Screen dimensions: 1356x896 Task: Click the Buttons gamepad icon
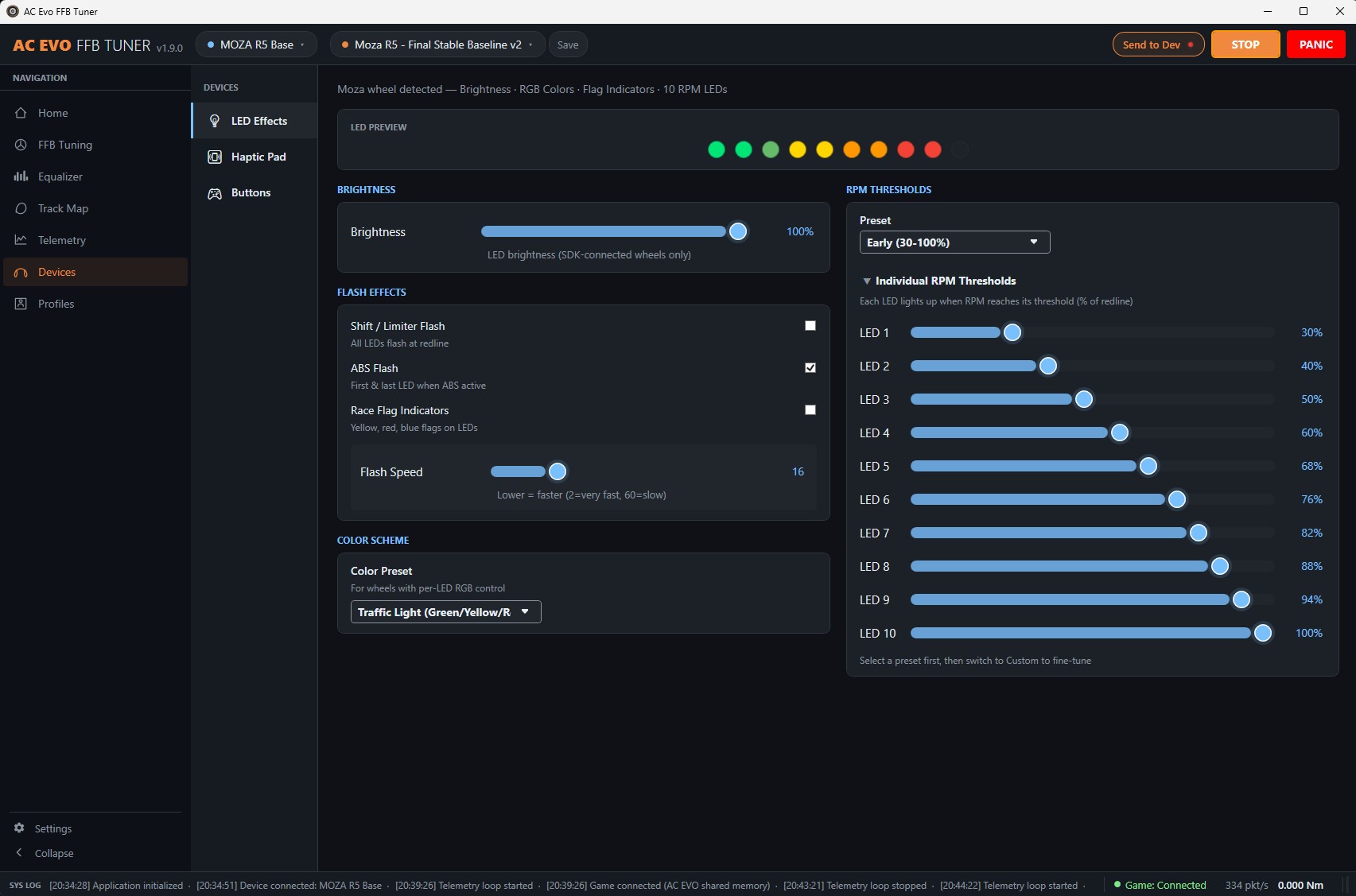(x=215, y=193)
